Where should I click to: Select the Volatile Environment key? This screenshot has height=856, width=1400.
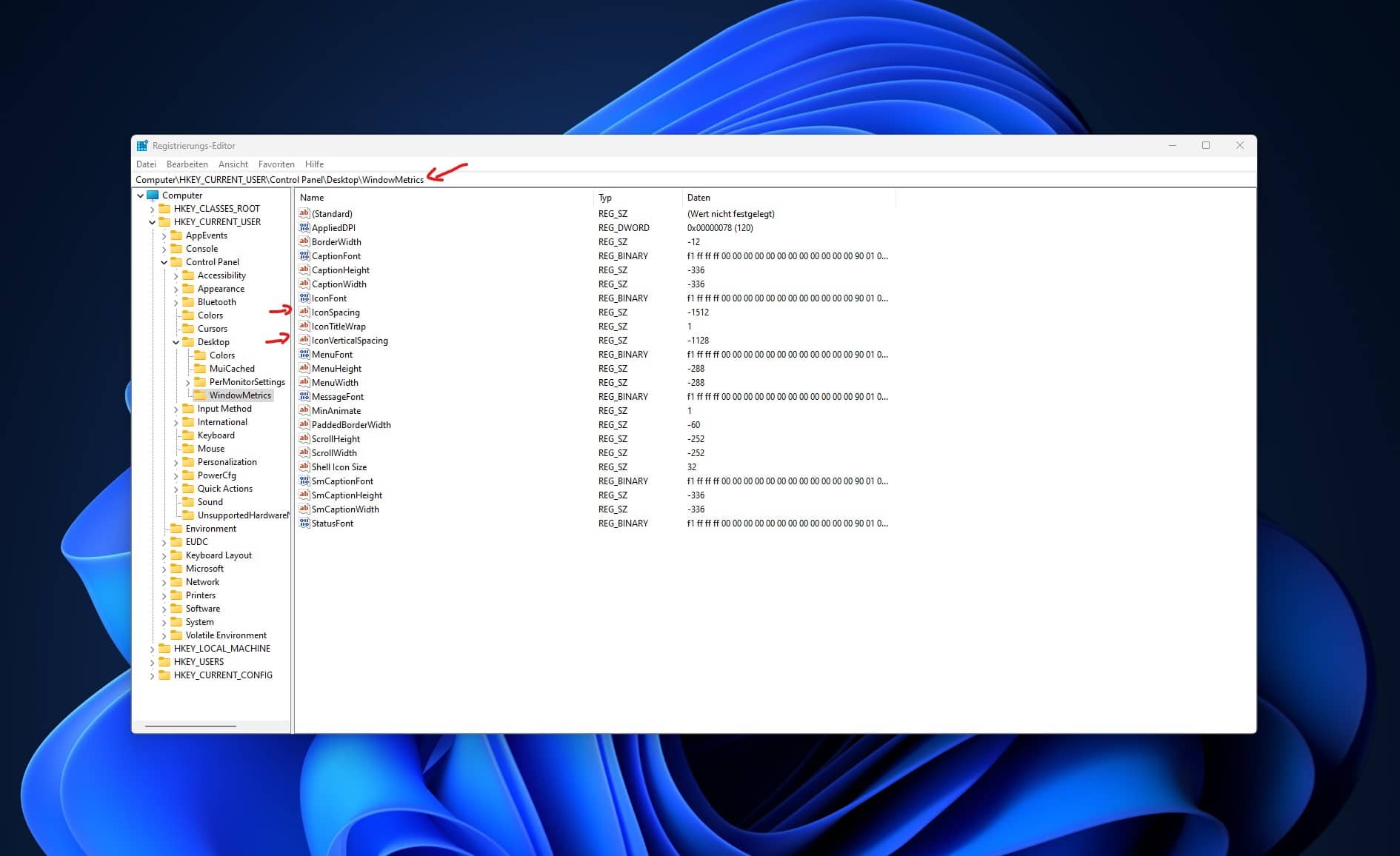click(226, 635)
